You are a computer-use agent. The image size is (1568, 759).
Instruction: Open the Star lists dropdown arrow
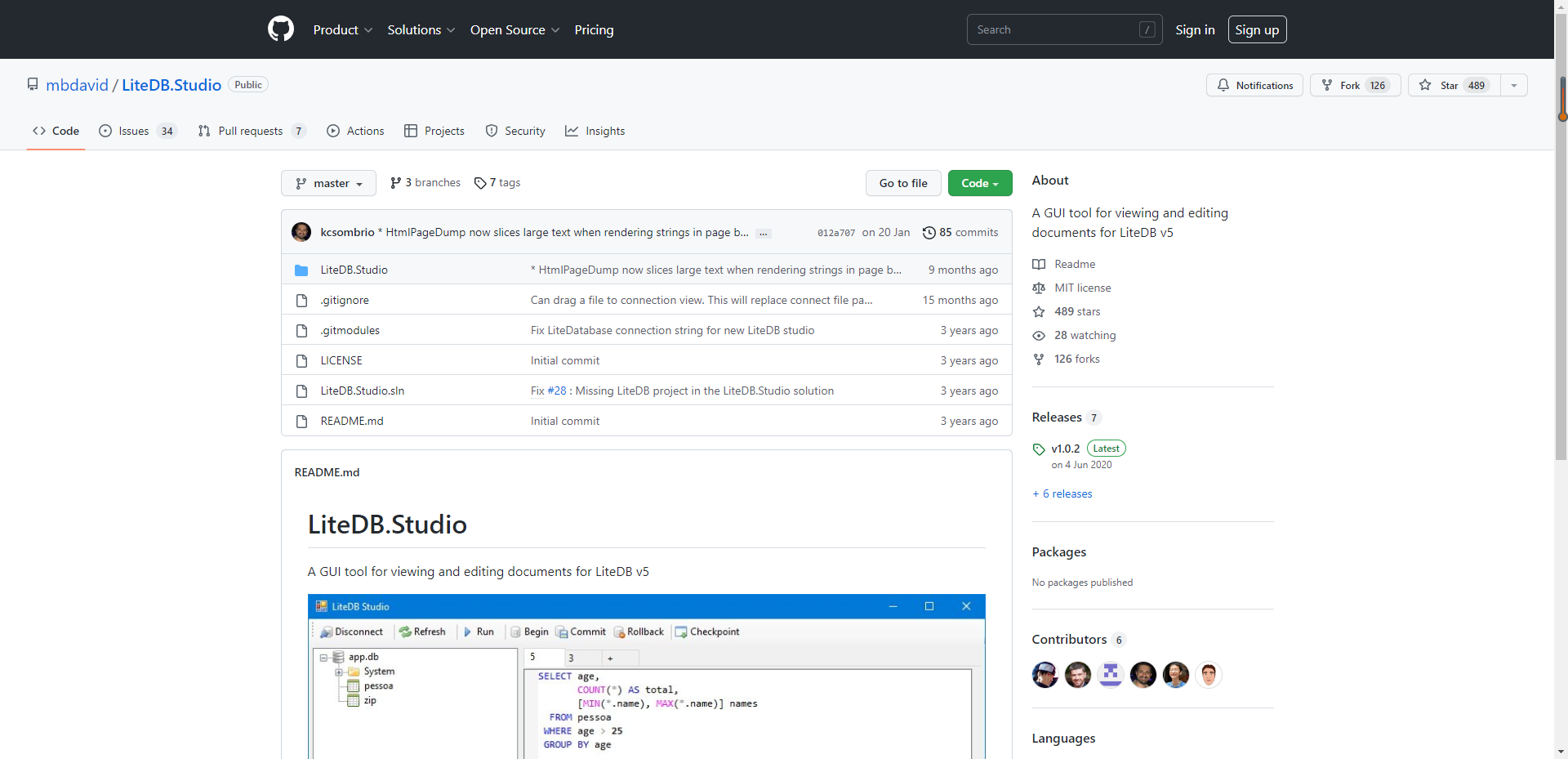pos(1514,85)
